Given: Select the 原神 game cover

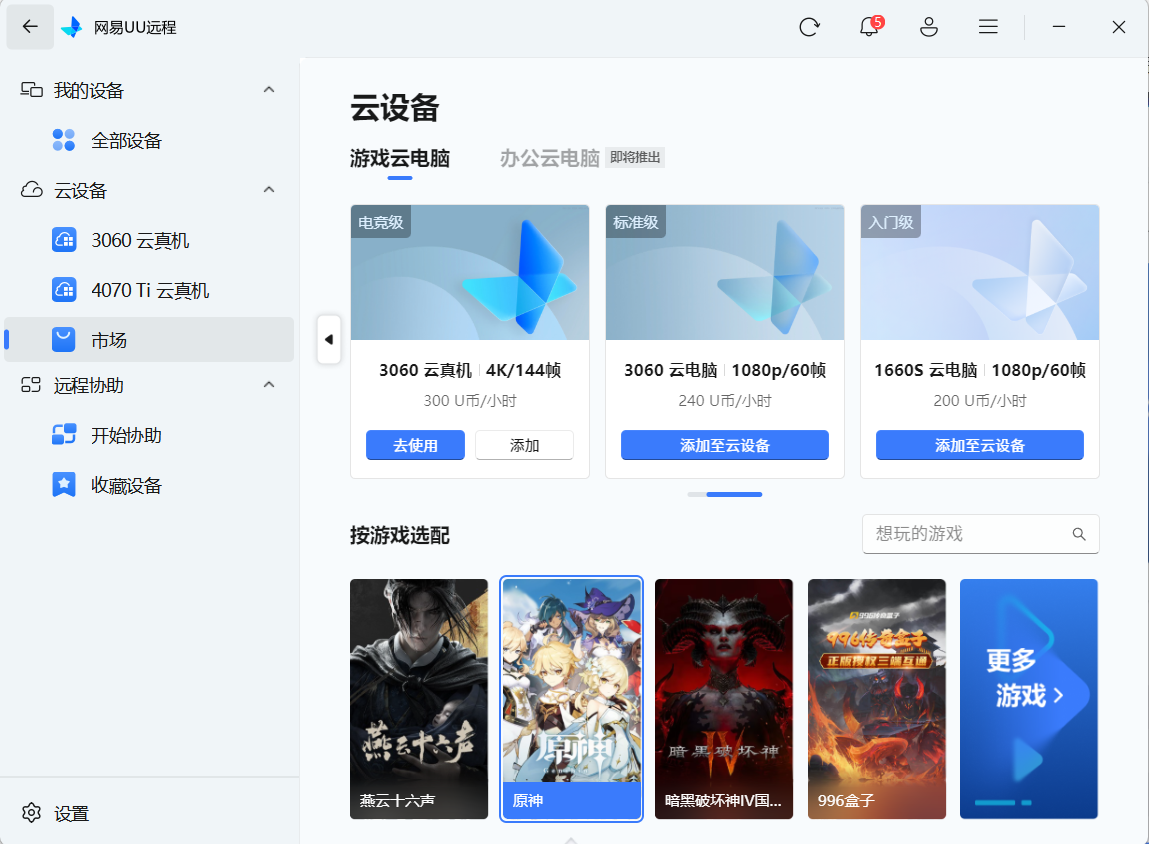Looking at the screenshot, I should point(572,699).
